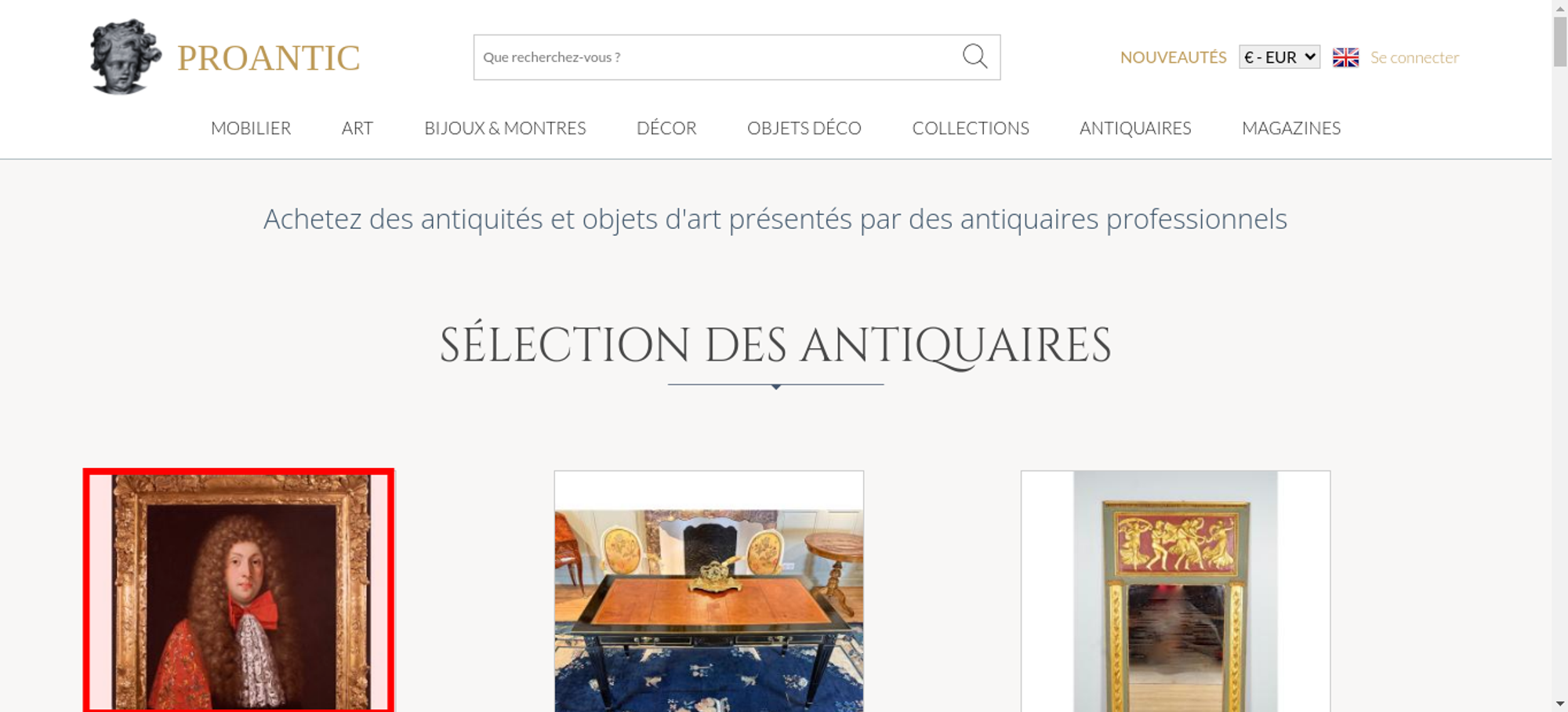Open the MAGAZINES menu
Image resolution: width=1568 pixels, height=712 pixels.
(x=1291, y=128)
